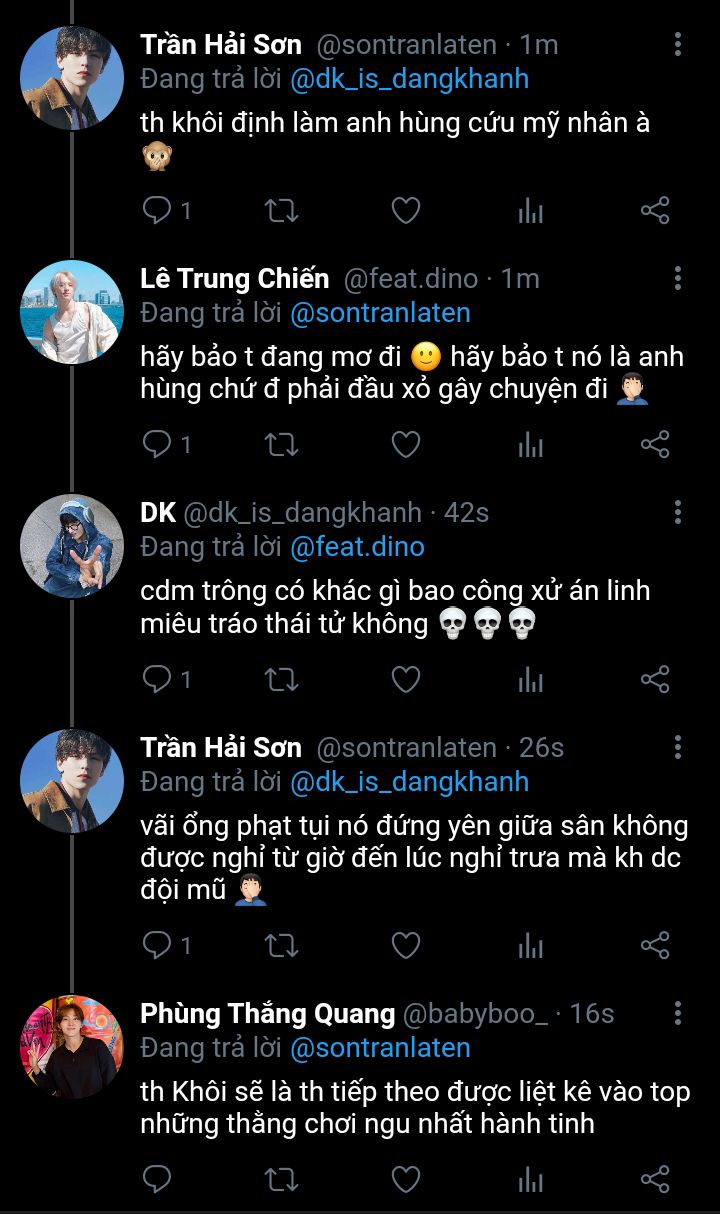Like DK's tweet with skull emojis
This screenshot has height=1214, width=720.
coord(405,680)
